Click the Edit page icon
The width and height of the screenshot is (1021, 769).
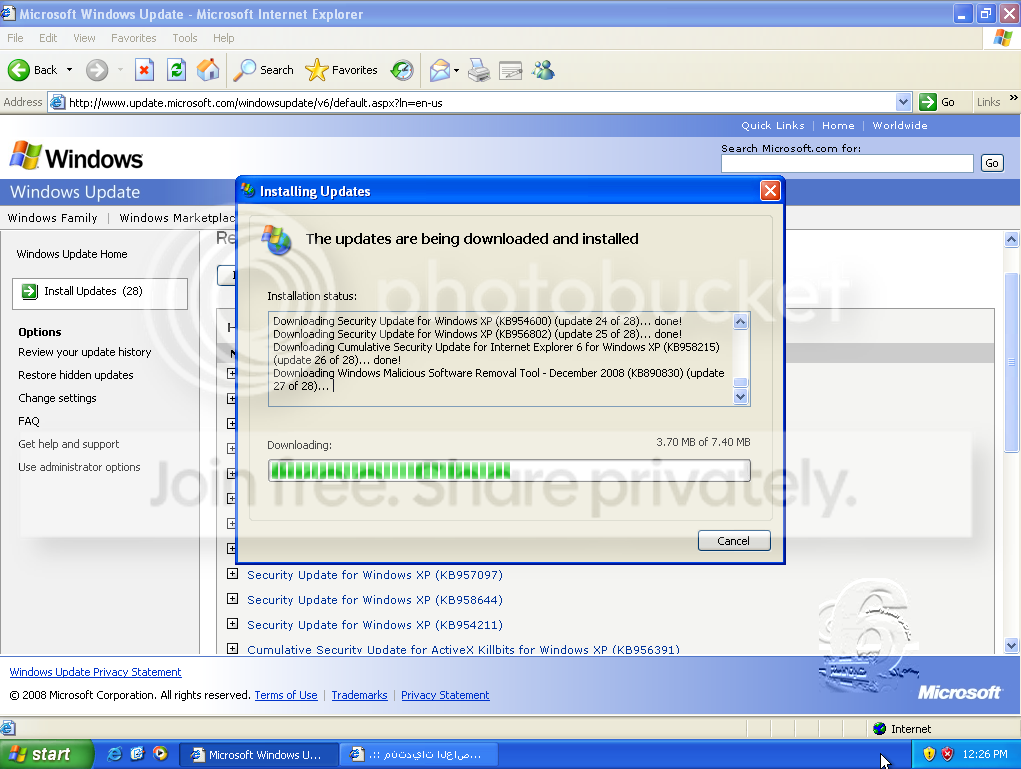(510, 70)
